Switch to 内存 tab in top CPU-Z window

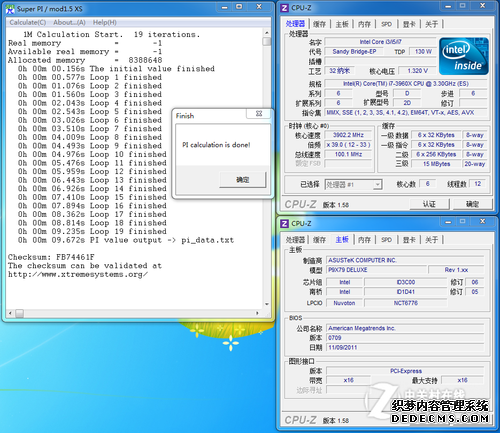[x=364, y=24]
